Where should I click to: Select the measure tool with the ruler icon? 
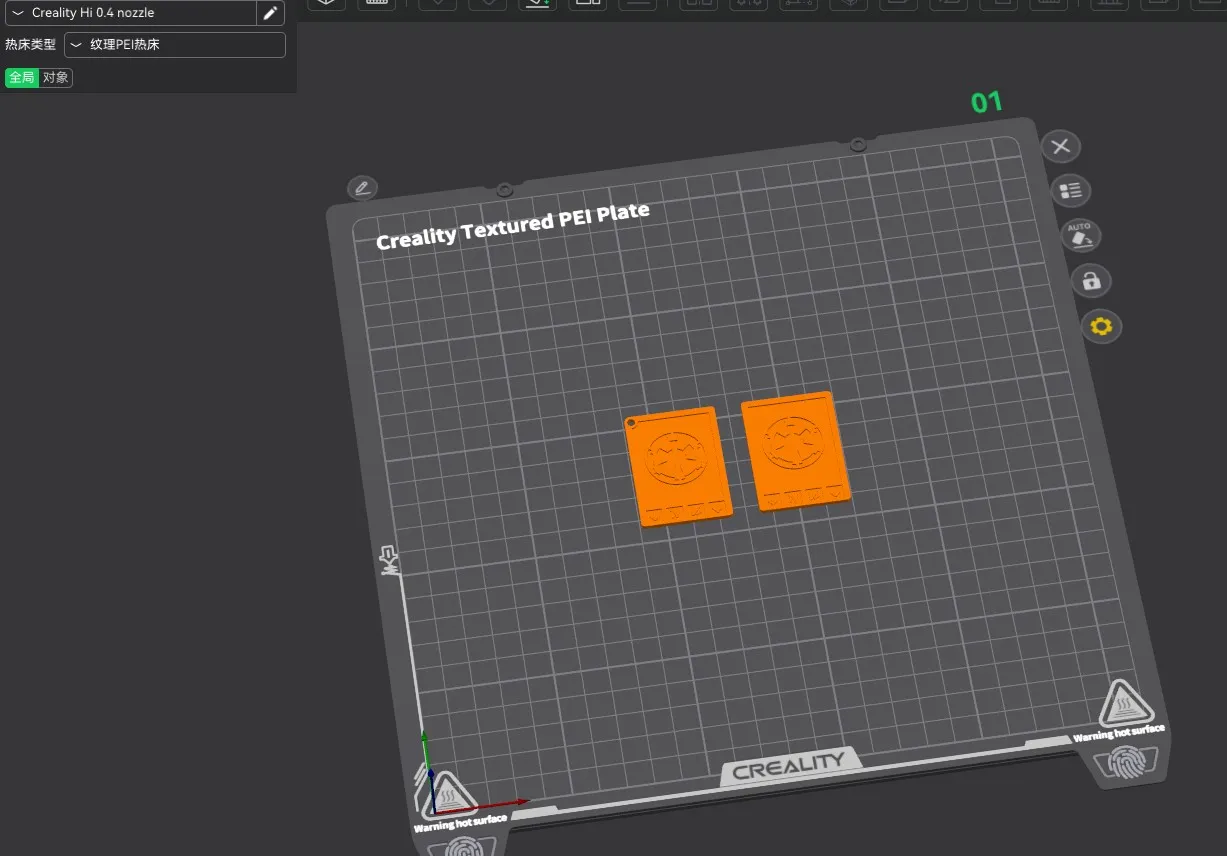pyautogui.click(x=377, y=5)
